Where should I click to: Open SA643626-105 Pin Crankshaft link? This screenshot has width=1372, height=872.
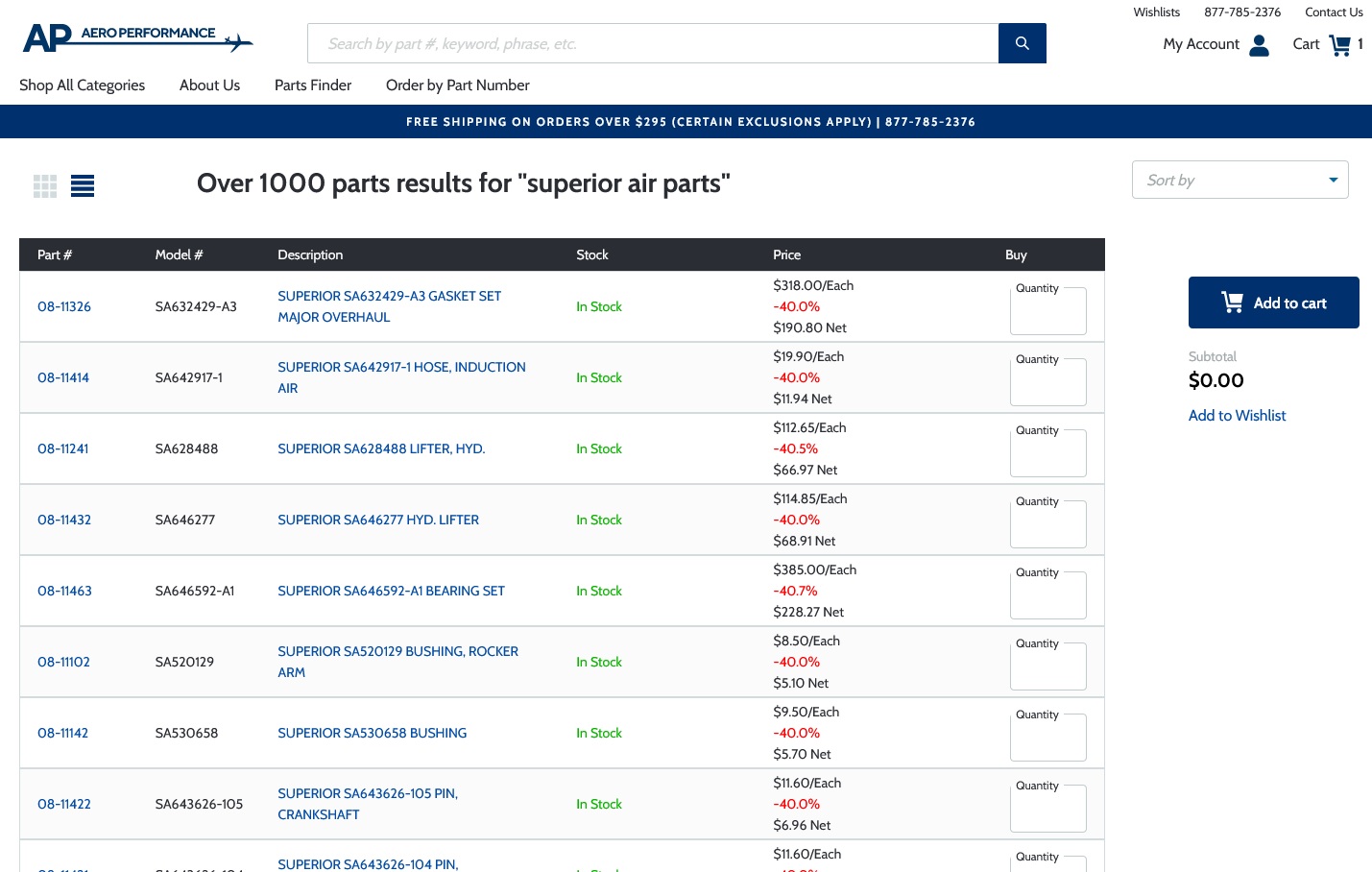[368, 805]
